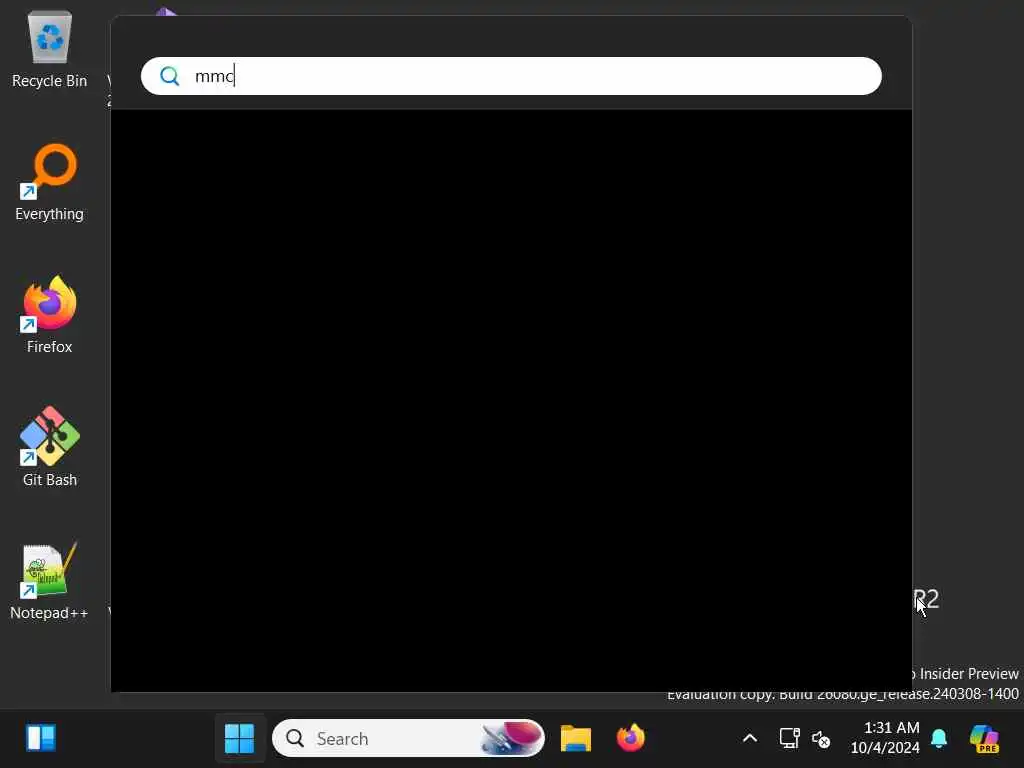This screenshot has height=768, width=1024.
Task: Select the Git Bash desktop shortcut
Action: click(x=50, y=448)
